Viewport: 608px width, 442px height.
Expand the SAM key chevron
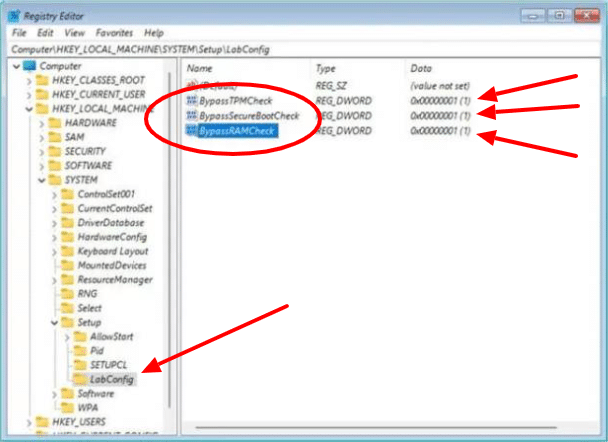(x=42, y=138)
